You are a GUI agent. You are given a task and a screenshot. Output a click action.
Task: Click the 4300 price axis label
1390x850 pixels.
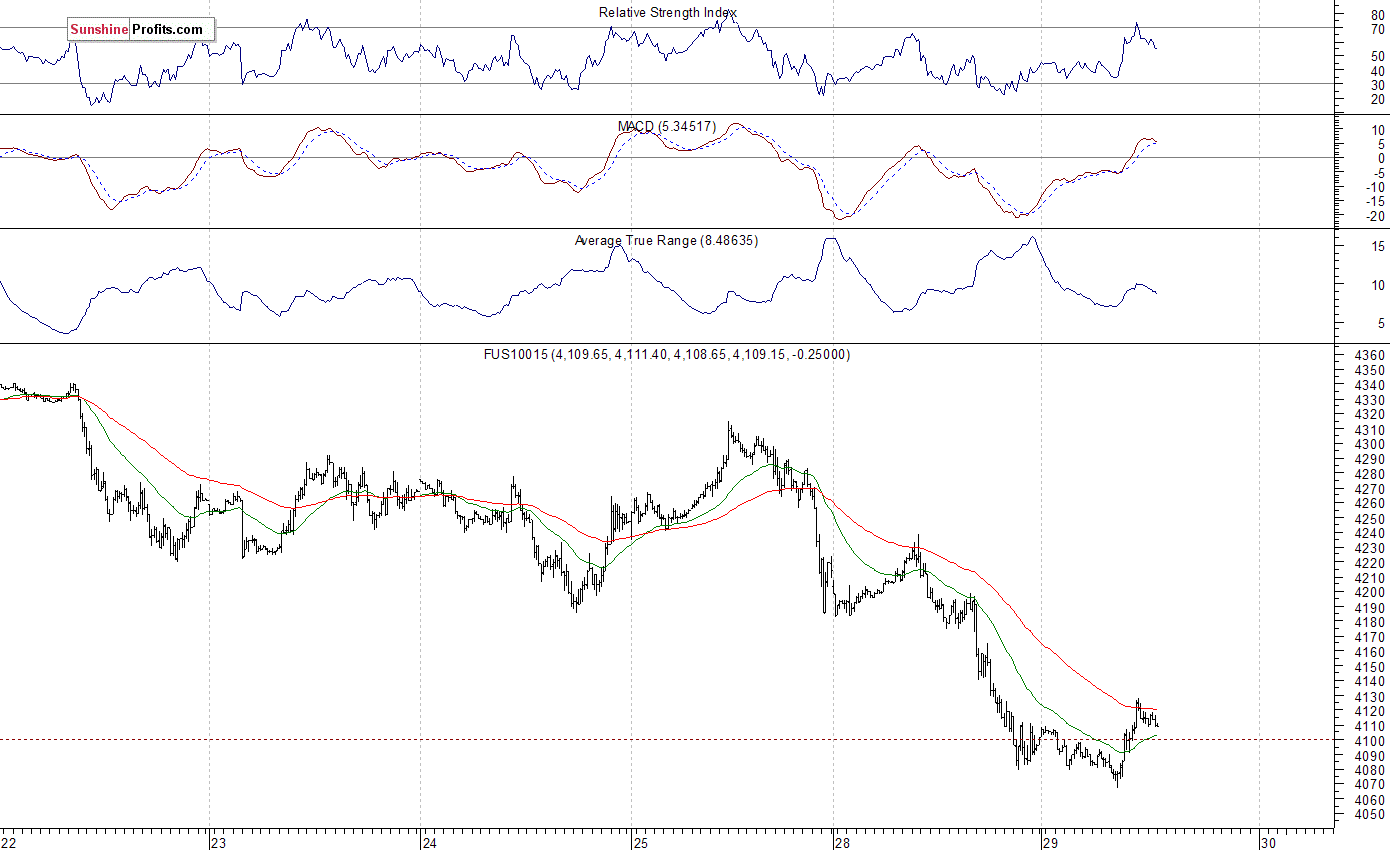click(x=1368, y=444)
